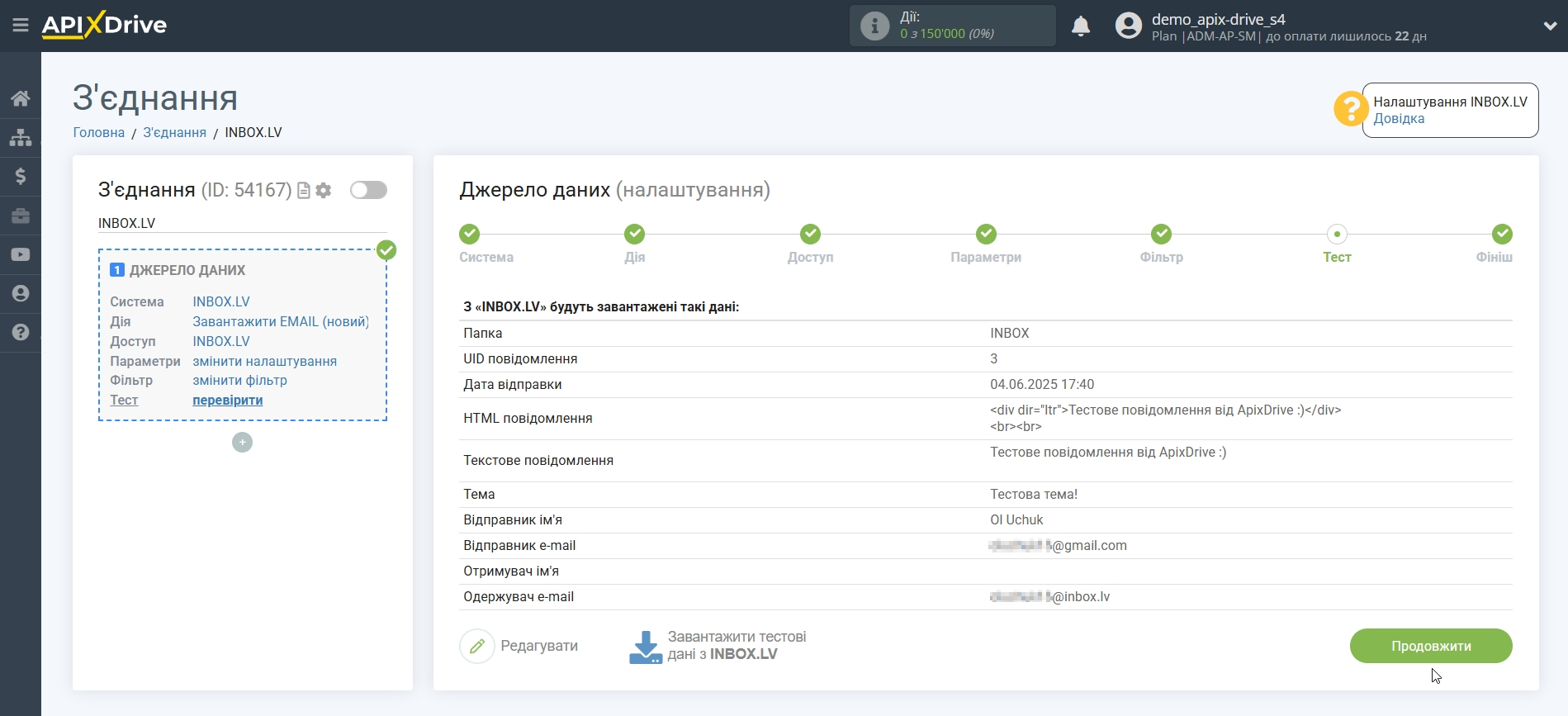Open the INBOX.LV access link

click(x=221, y=341)
